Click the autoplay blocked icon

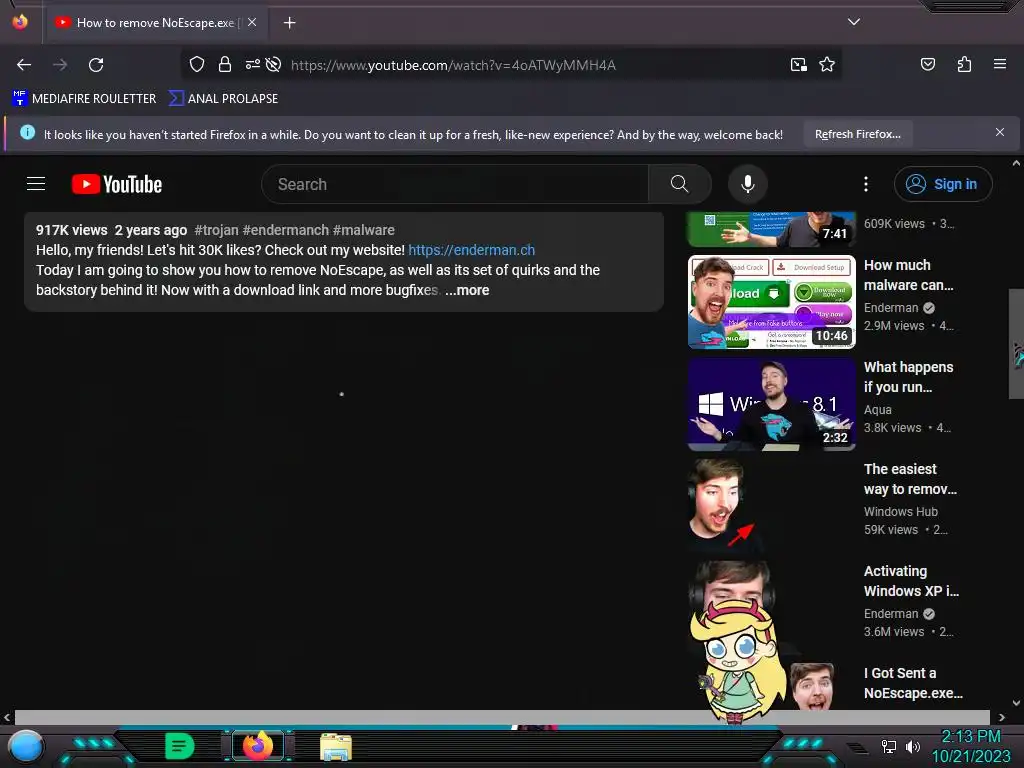(x=274, y=64)
